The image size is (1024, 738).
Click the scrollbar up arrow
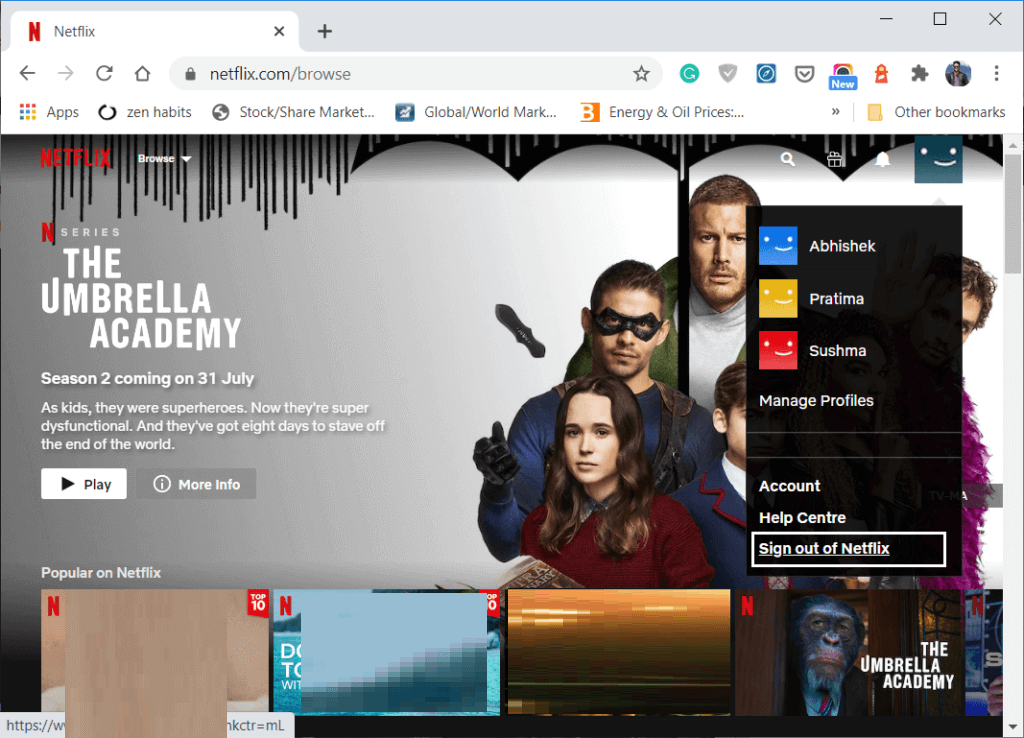coord(1013,145)
